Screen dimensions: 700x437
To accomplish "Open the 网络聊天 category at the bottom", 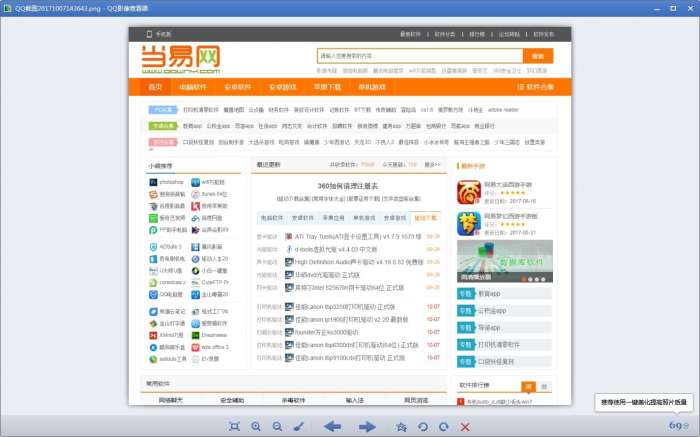I will pyautogui.click(x=171, y=401).
